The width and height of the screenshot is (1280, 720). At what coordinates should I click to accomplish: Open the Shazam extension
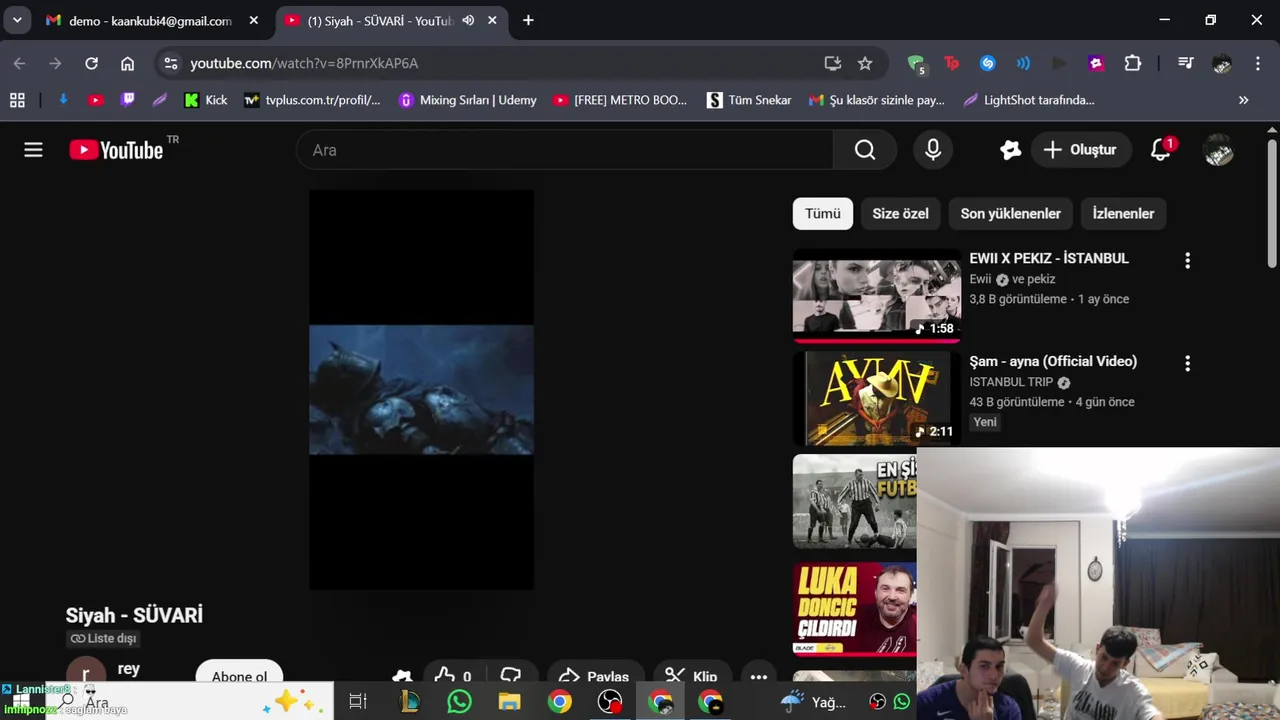tap(987, 63)
